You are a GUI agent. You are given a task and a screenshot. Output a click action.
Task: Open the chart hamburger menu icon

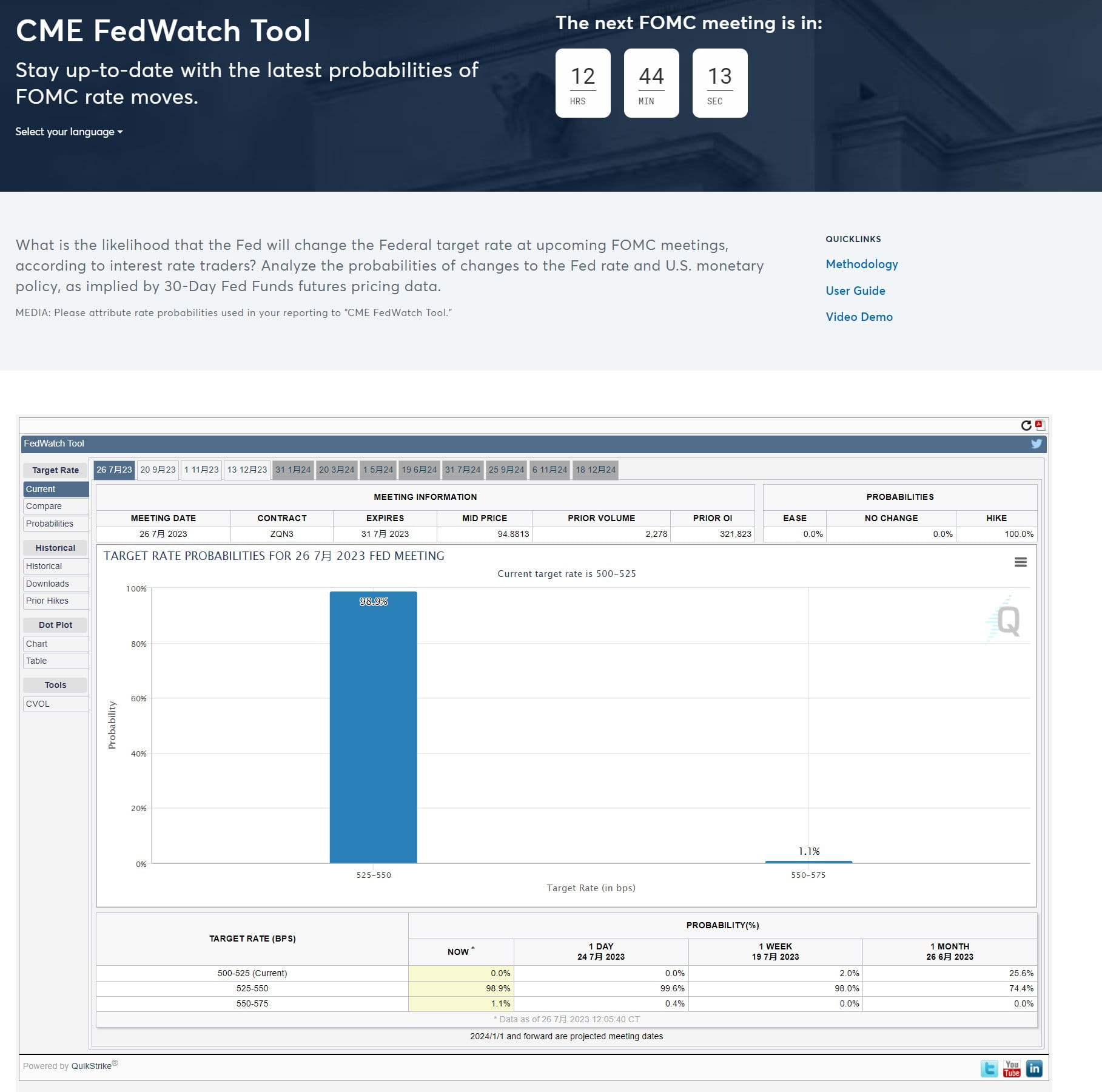(1021, 562)
